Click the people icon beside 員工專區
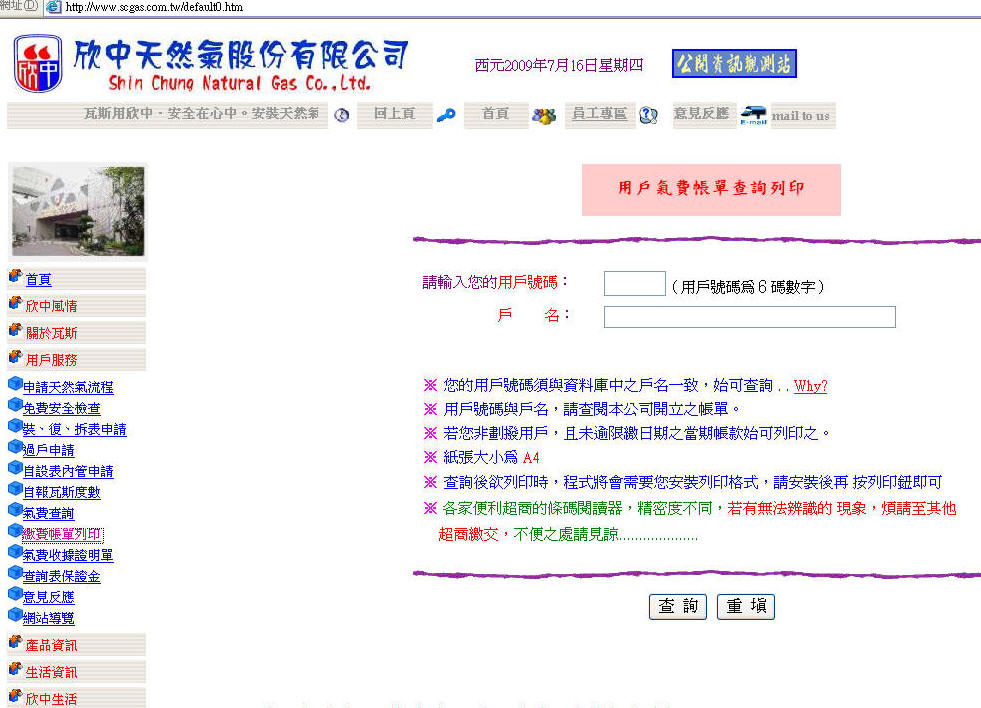 (544, 116)
